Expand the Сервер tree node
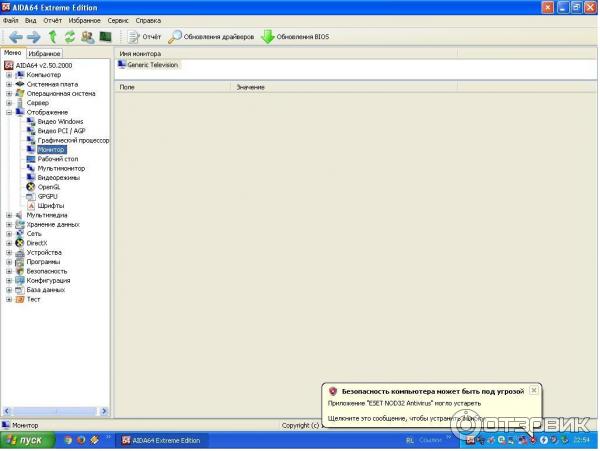The height and width of the screenshot is (451, 600). 9,103
